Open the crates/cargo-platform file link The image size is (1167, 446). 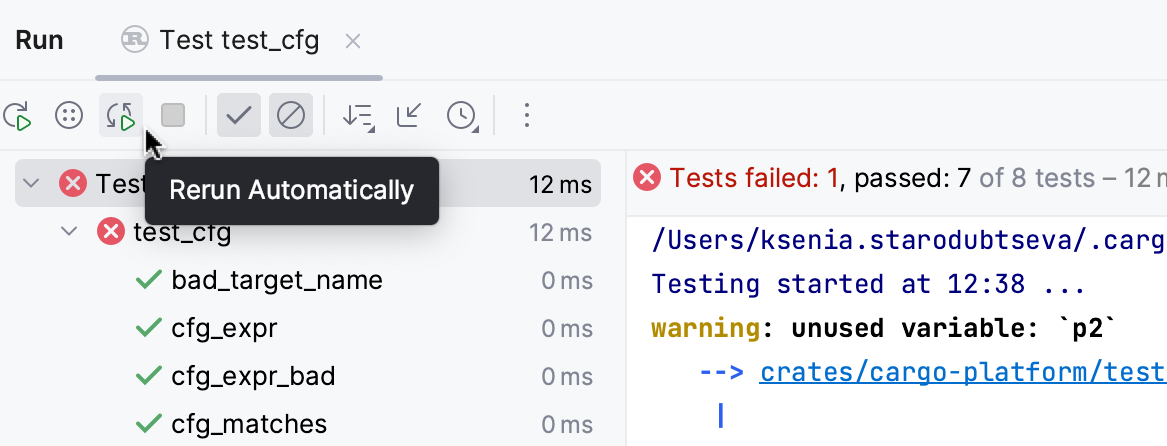[962, 373]
